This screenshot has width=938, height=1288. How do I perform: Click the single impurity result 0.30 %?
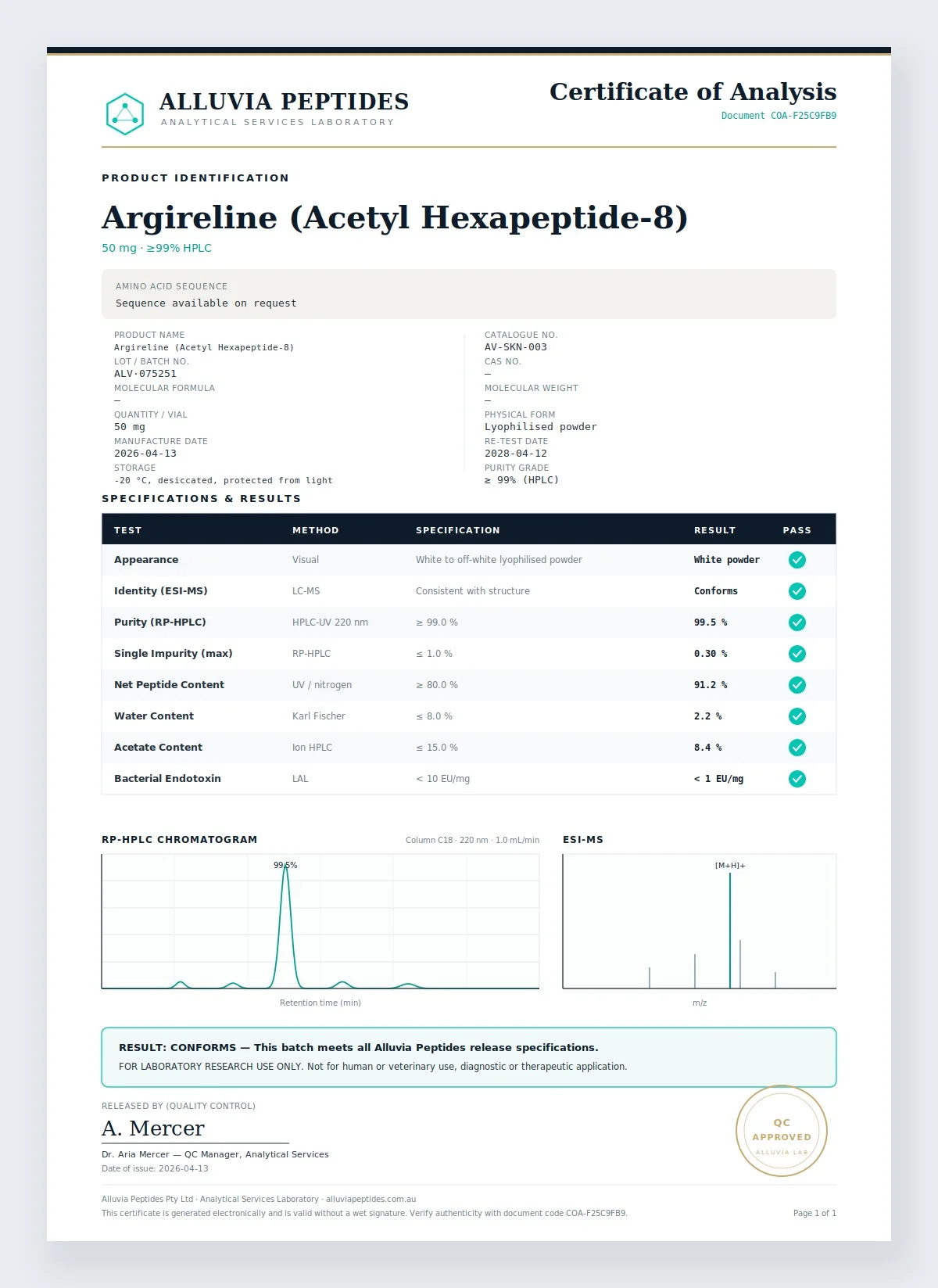pos(711,654)
